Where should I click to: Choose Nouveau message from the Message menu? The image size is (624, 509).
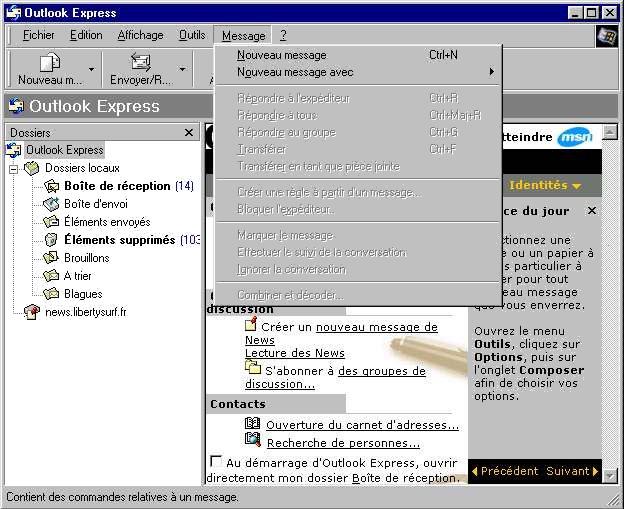[x=358, y=55]
